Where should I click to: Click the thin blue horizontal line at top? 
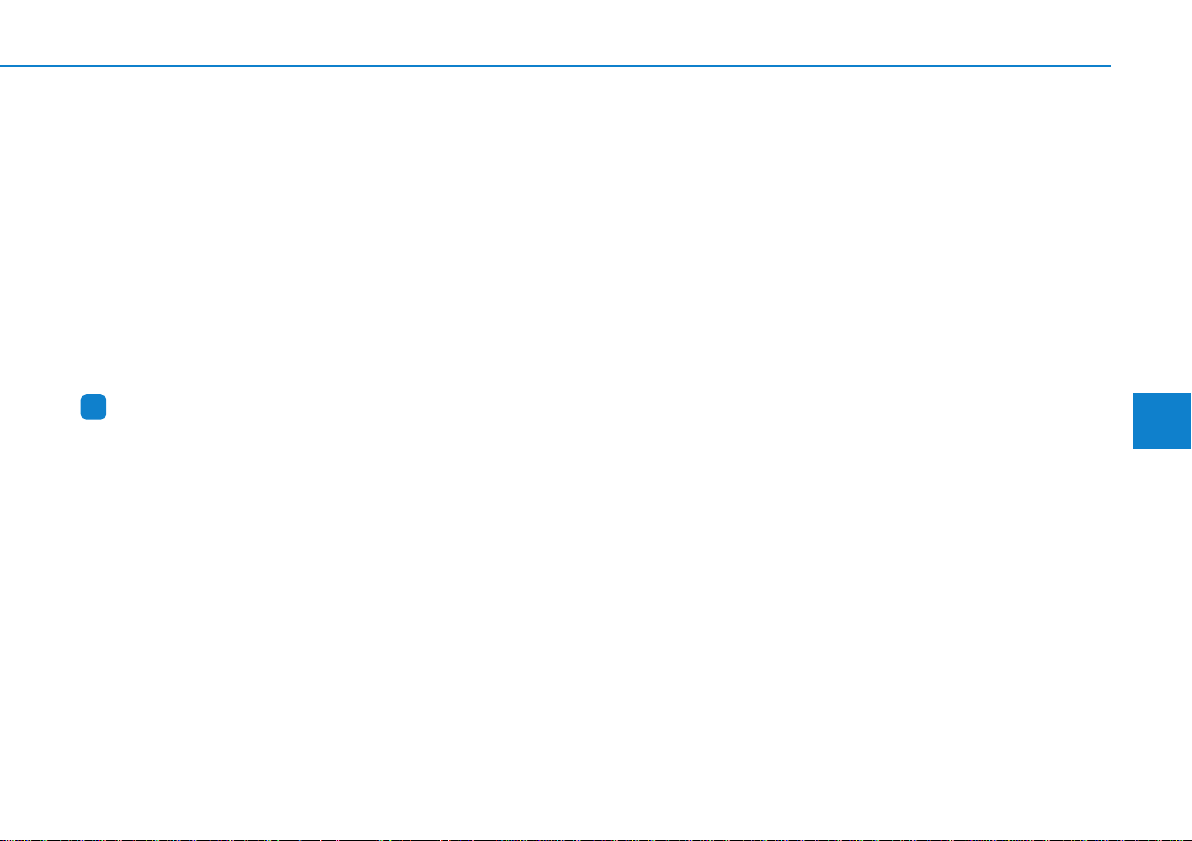click(x=555, y=66)
